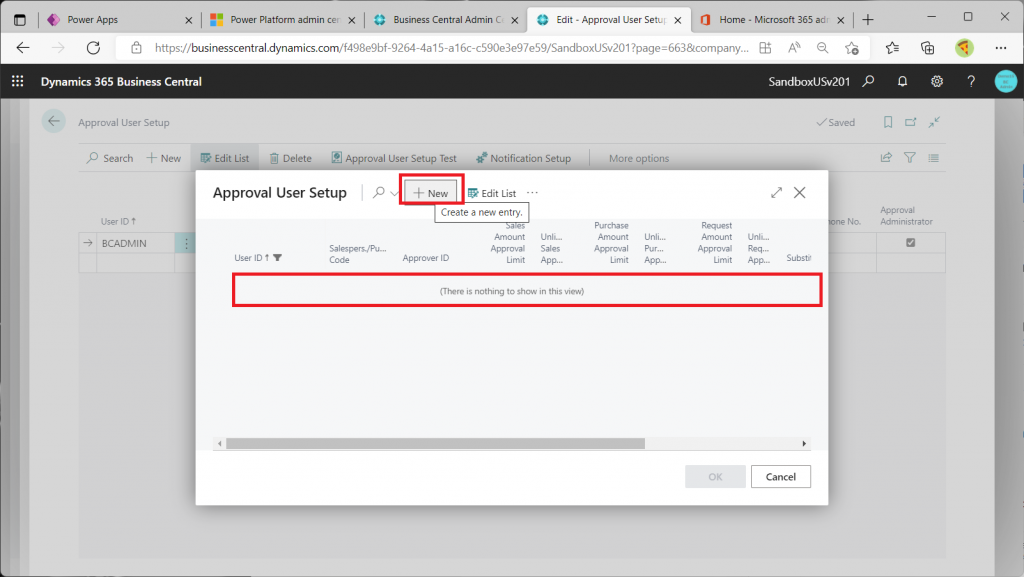Image resolution: width=1024 pixels, height=577 pixels.
Task: Click the bookmark icon on the page
Action: (x=888, y=122)
